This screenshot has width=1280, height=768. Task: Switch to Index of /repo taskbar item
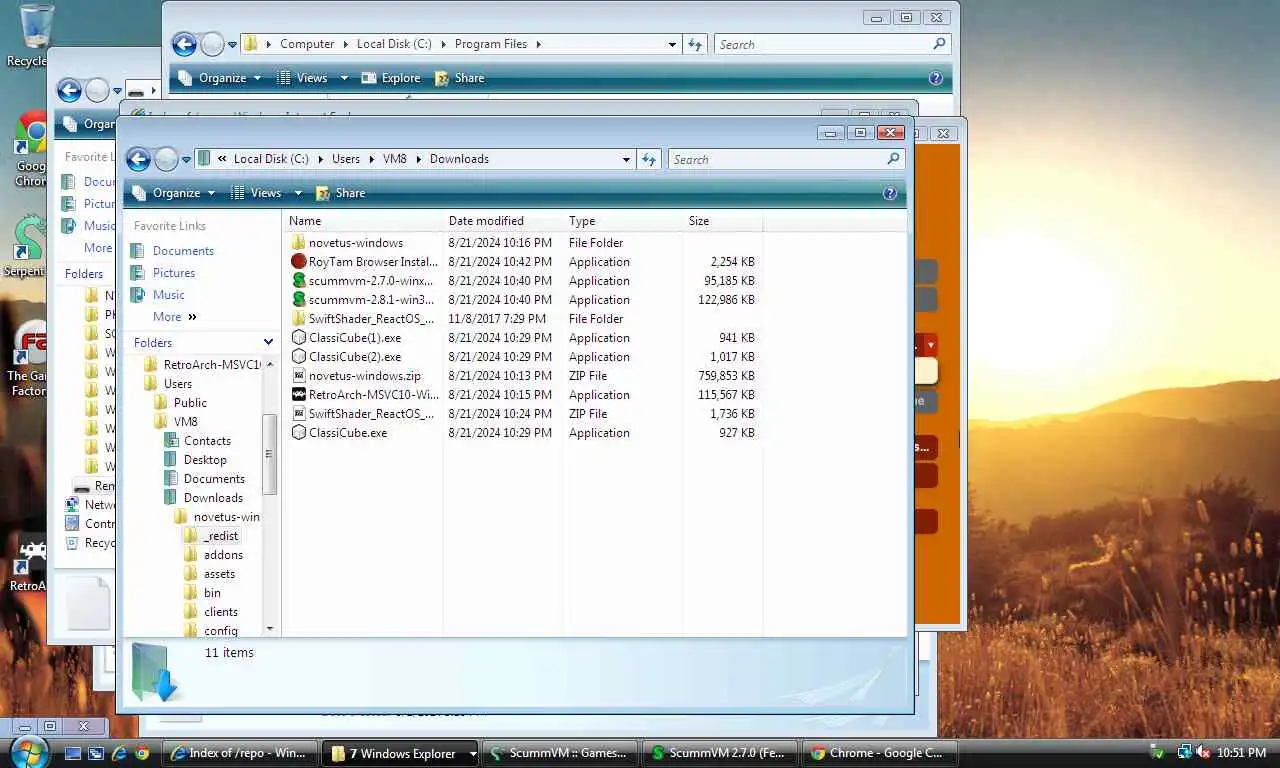[240, 753]
